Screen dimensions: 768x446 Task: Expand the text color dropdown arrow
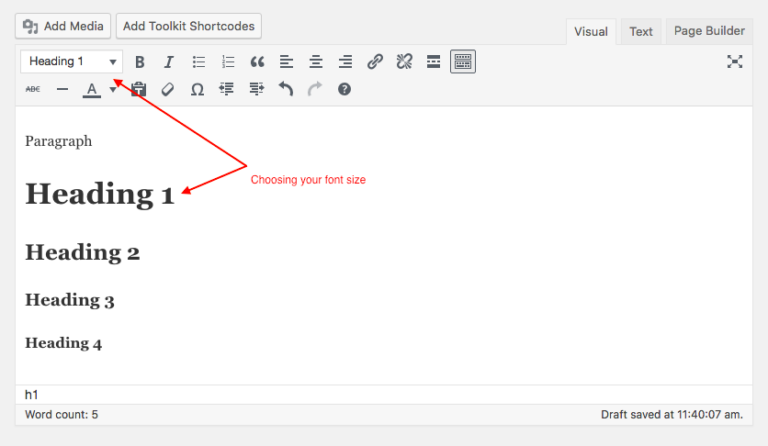[112, 90]
